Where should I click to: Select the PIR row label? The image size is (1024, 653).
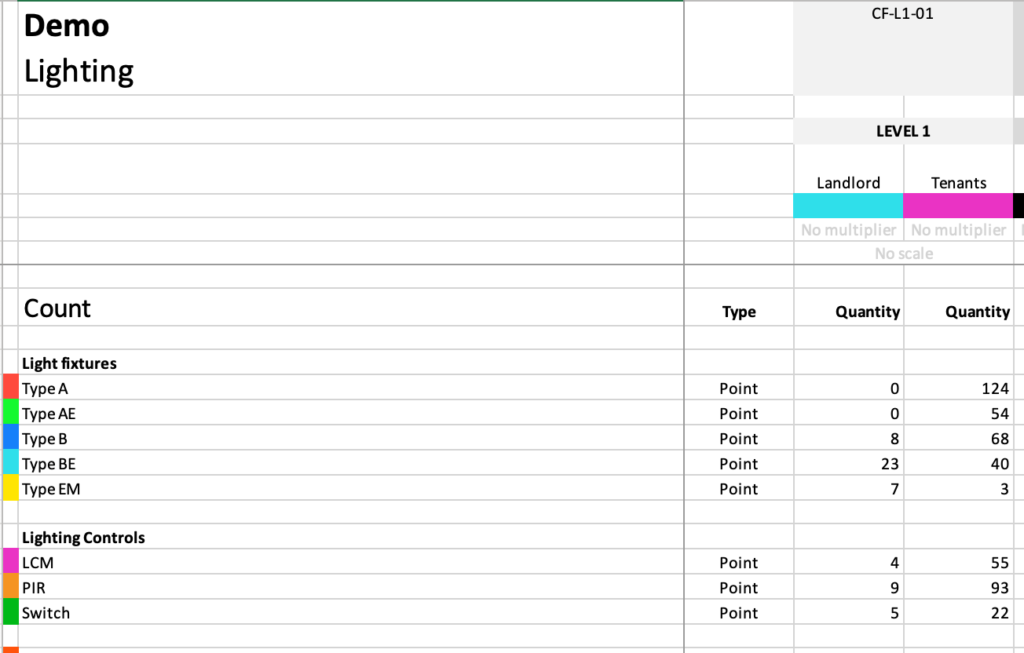tap(34, 588)
